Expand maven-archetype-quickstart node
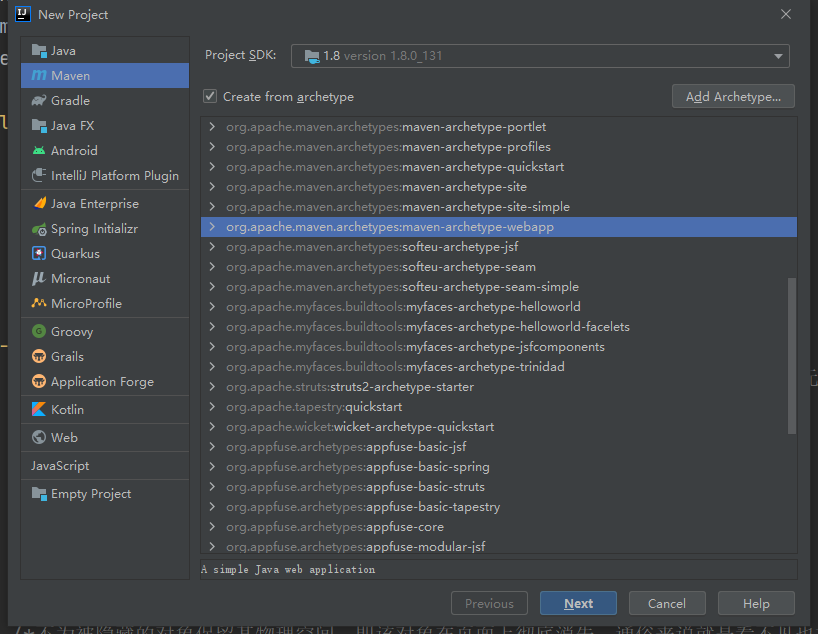Image resolution: width=818 pixels, height=634 pixels. click(212, 167)
